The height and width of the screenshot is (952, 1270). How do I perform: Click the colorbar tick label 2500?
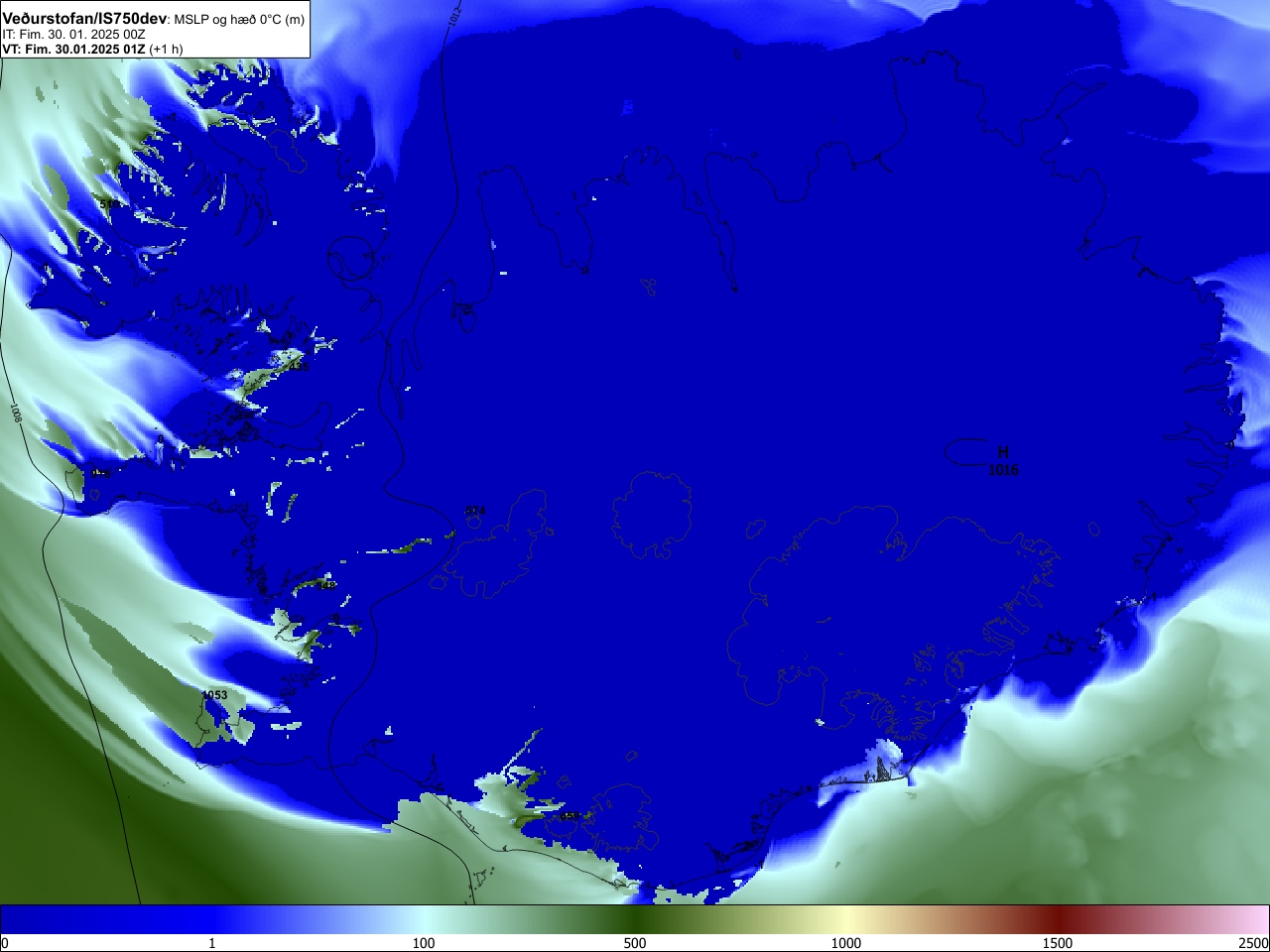[1254, 943]
